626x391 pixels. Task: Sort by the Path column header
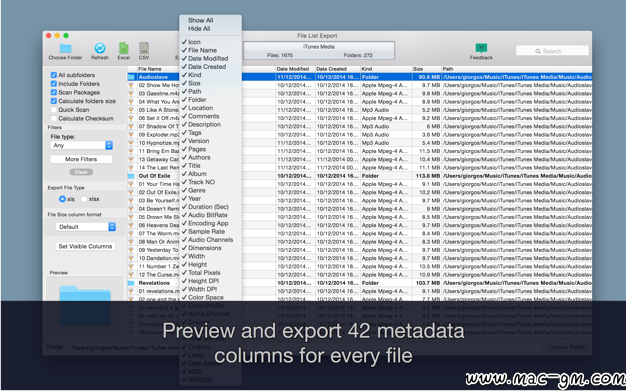(x=517, y=69)
